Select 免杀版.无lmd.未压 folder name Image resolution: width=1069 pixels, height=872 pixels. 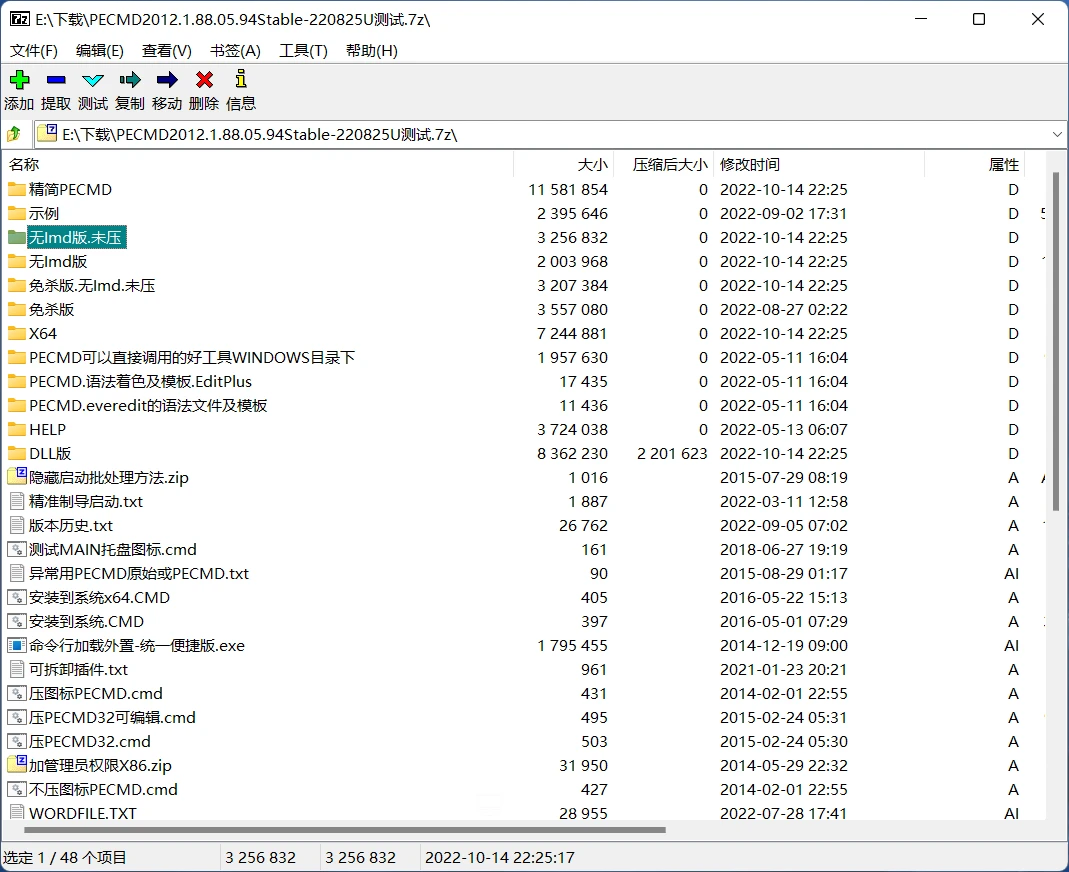92,285
